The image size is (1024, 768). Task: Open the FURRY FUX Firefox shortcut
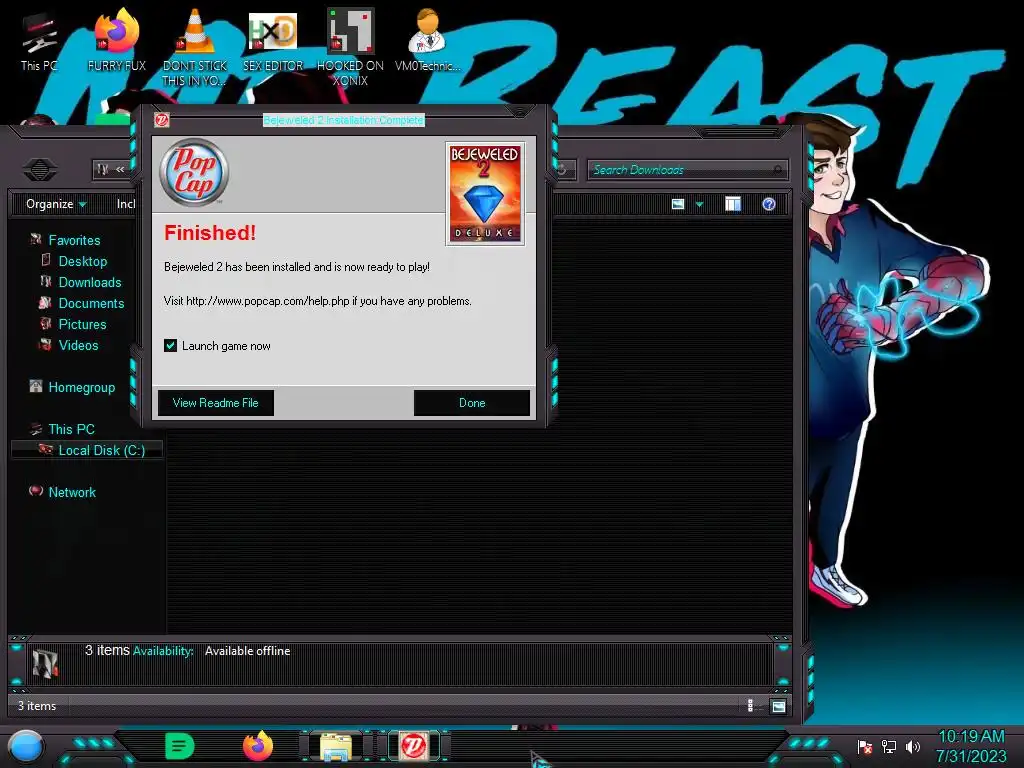(x=117, y=40)
